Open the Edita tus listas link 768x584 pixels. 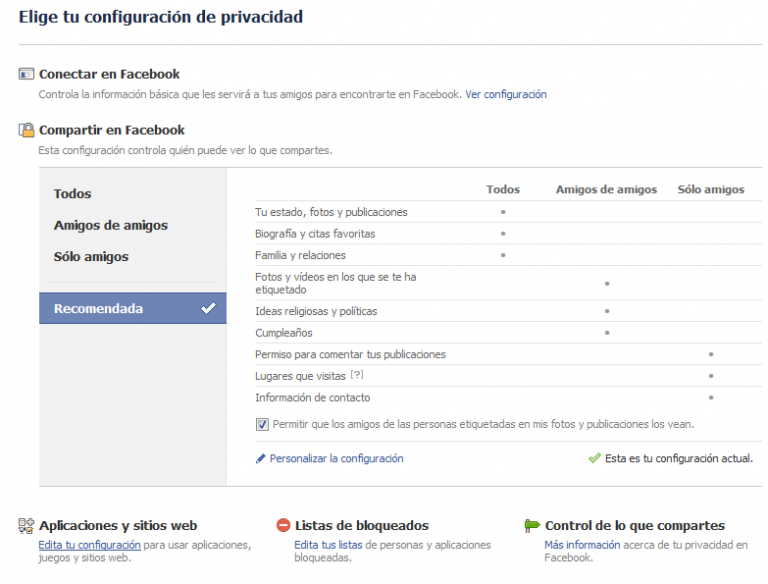tap(328, 545)
